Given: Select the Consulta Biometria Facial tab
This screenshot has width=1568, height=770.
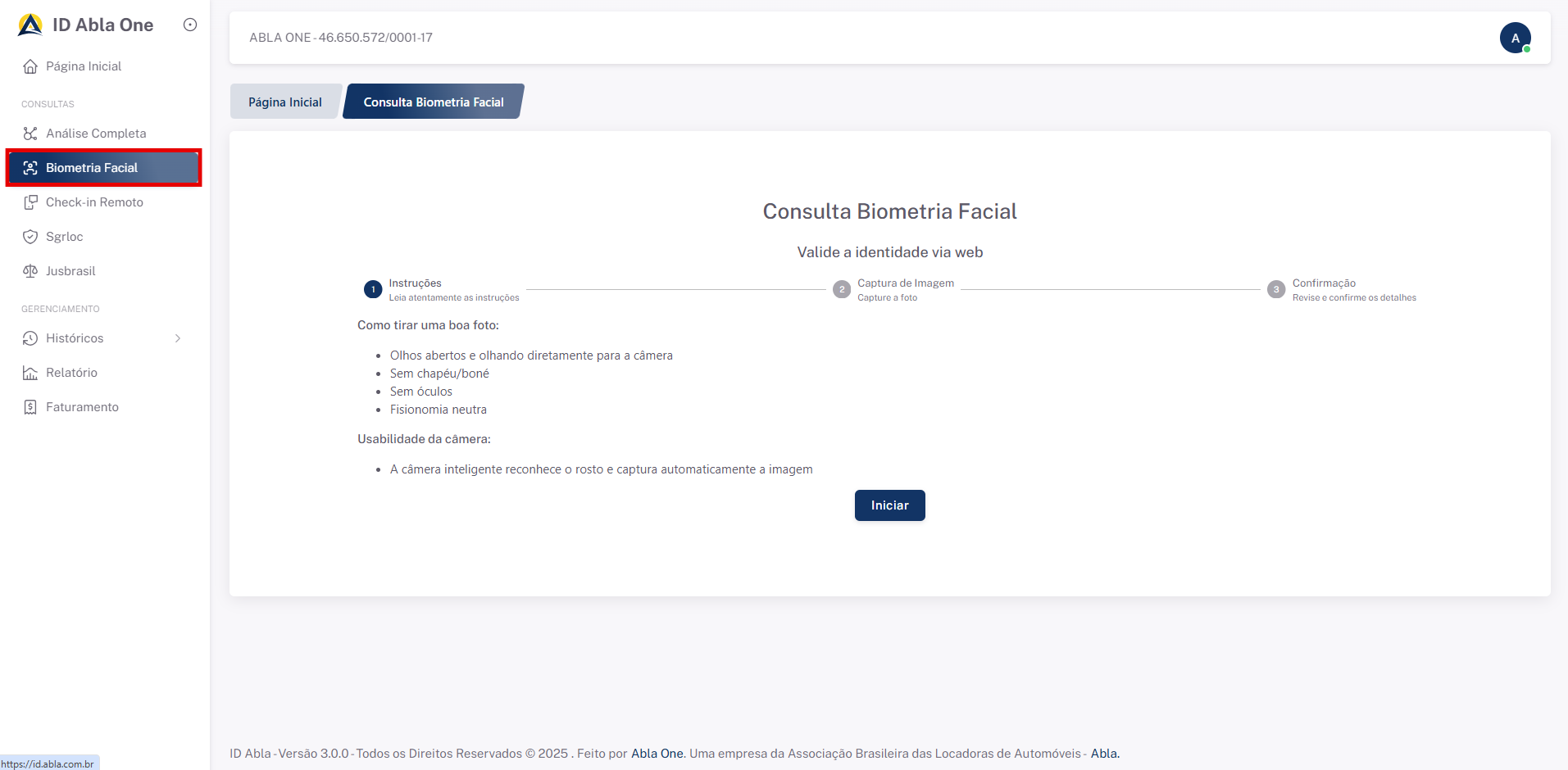Looking at the screenshot, I should (434, 102).
